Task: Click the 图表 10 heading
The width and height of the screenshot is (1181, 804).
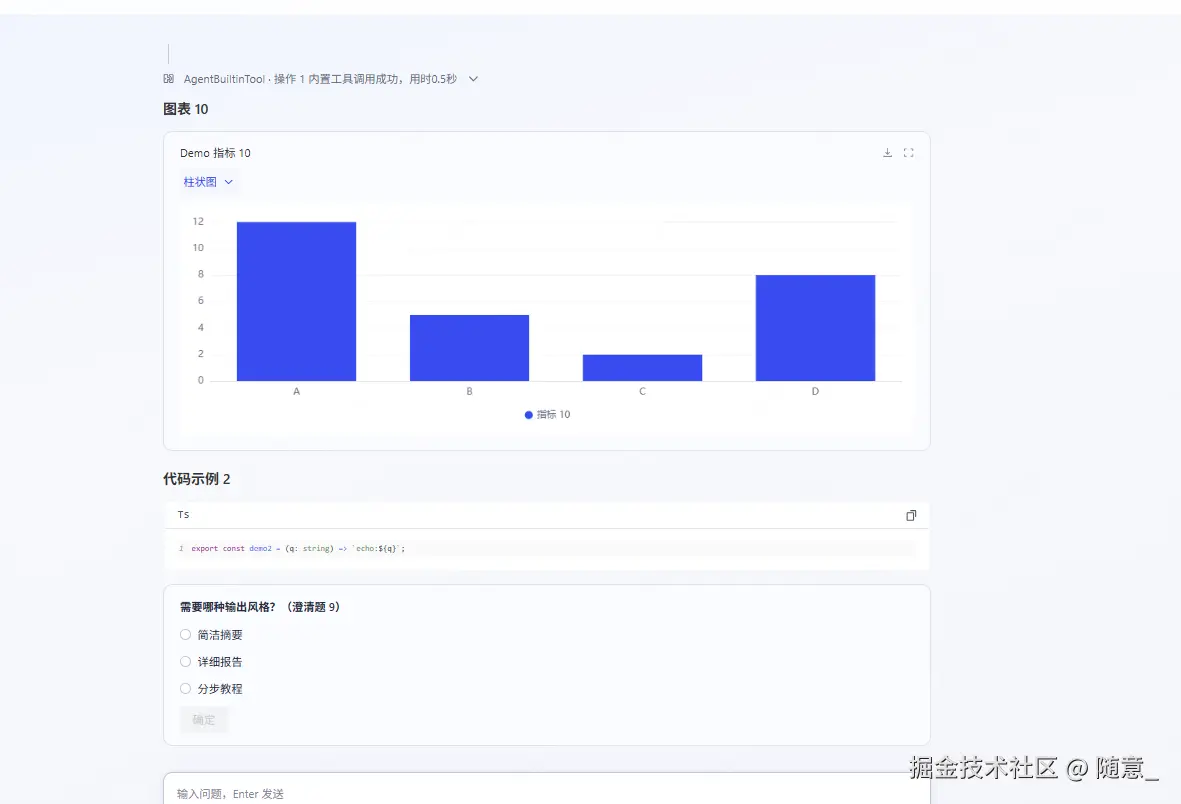Action: (x=186, y=109)
